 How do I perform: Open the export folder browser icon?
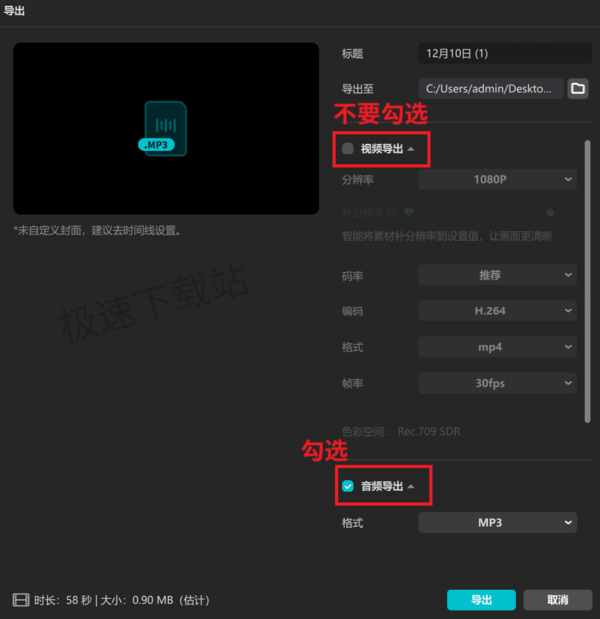coord(578,88)
